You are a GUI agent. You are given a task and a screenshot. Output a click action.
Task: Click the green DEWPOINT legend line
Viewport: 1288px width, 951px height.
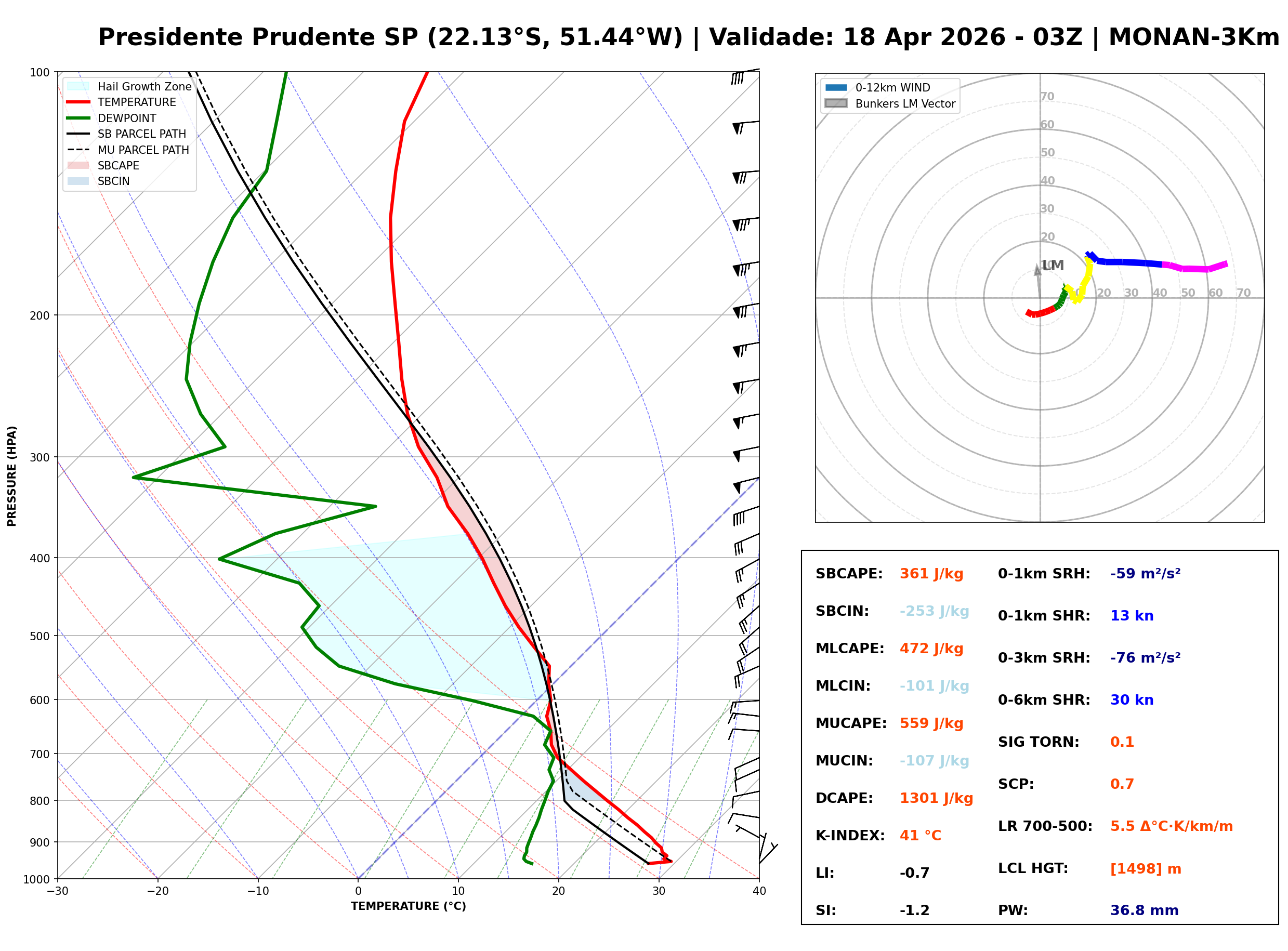pyautogui.click(x=78, y=118)
